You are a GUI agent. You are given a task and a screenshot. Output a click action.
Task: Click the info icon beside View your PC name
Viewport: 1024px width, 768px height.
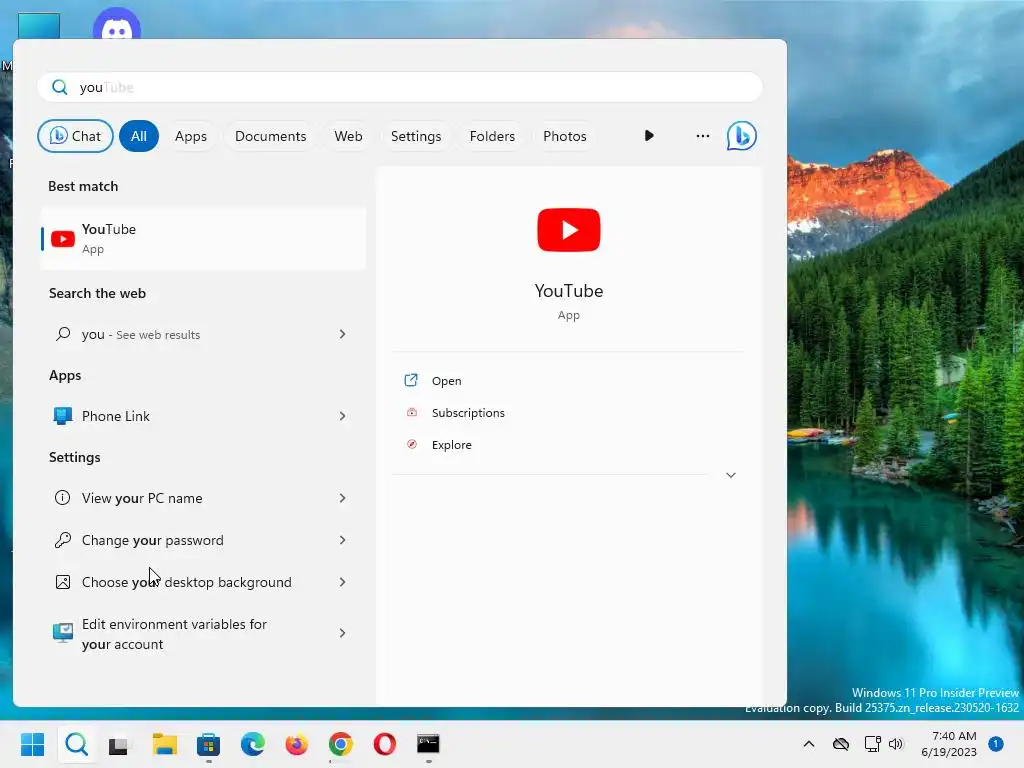(63, 498)
